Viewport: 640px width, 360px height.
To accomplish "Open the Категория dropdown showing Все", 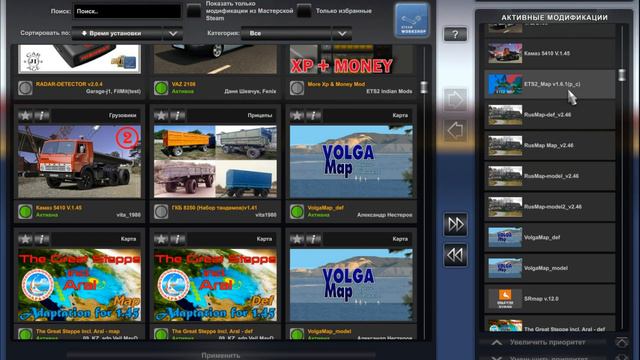I will tap(296, 33).
